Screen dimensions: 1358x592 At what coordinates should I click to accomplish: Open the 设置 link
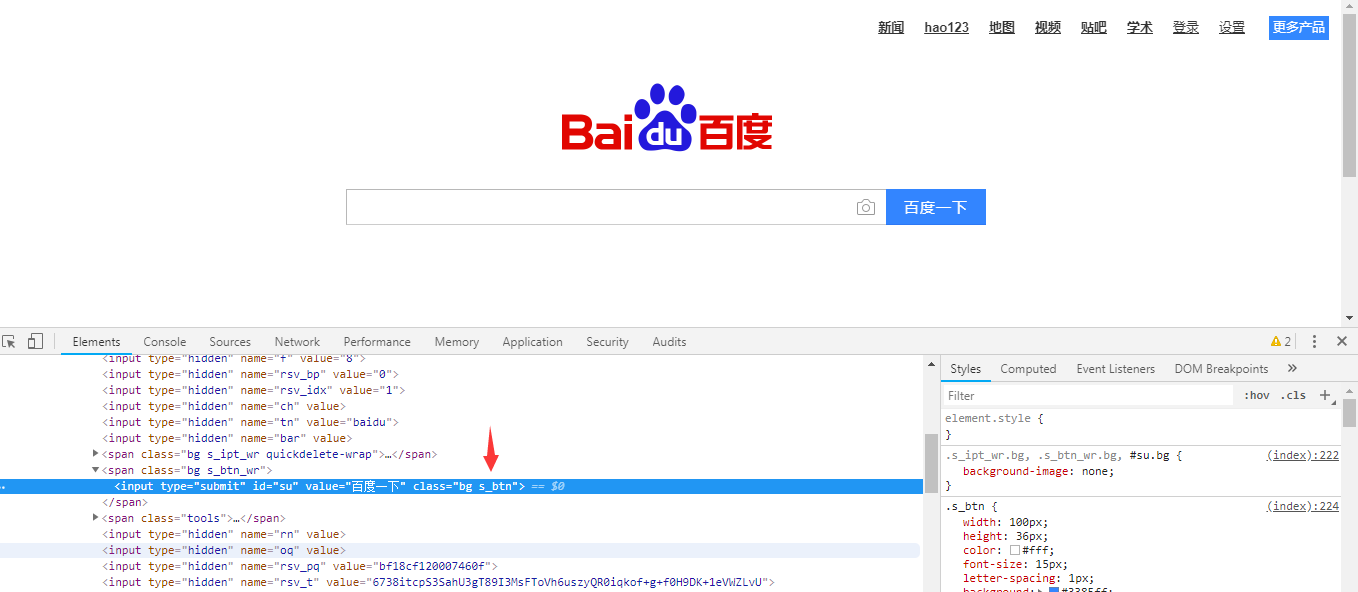pyautogui.click(x=1232, y=27)
